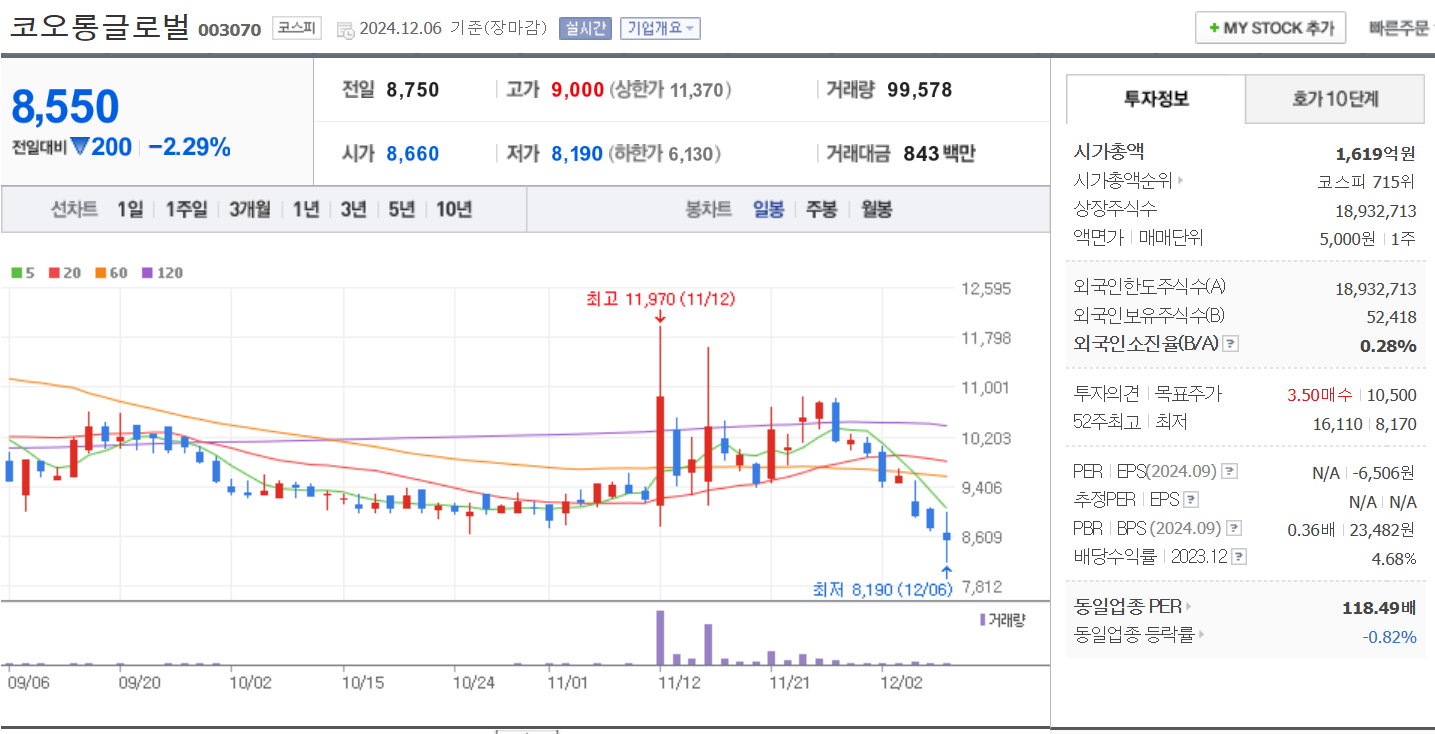Click the 배당수익률 help icon
The image size is (1435, 734).
tap(1238, 556)
